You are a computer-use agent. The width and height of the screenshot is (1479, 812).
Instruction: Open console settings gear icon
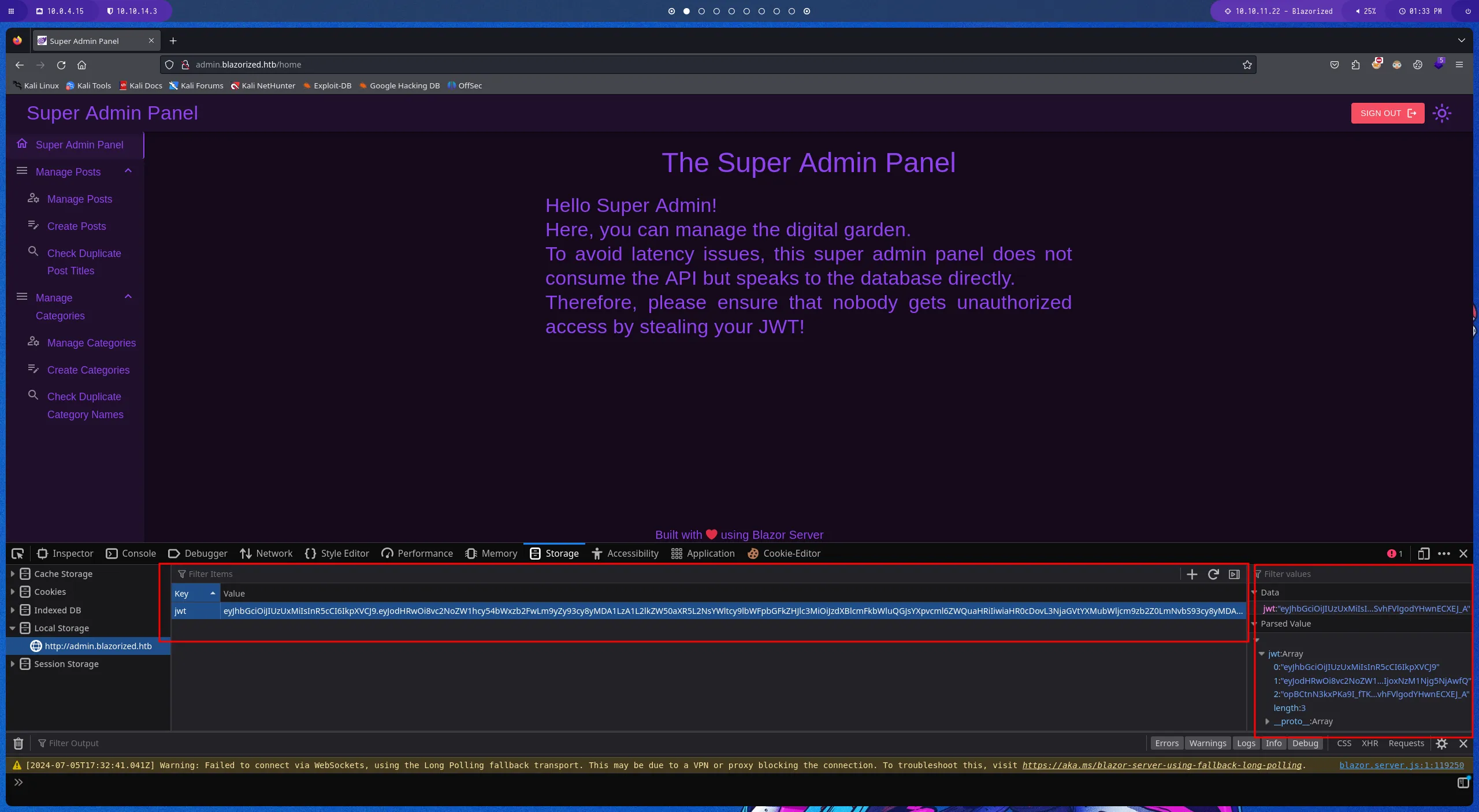tap(1442, 743)
